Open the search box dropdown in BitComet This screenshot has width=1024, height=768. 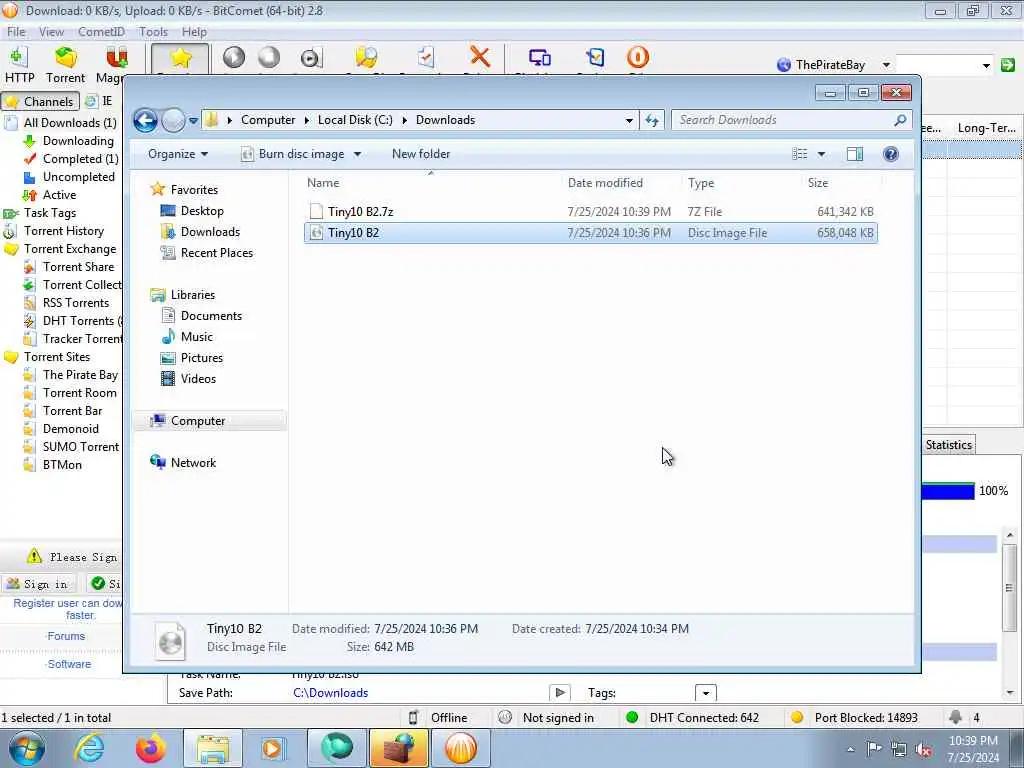click(x=985, y=65)
